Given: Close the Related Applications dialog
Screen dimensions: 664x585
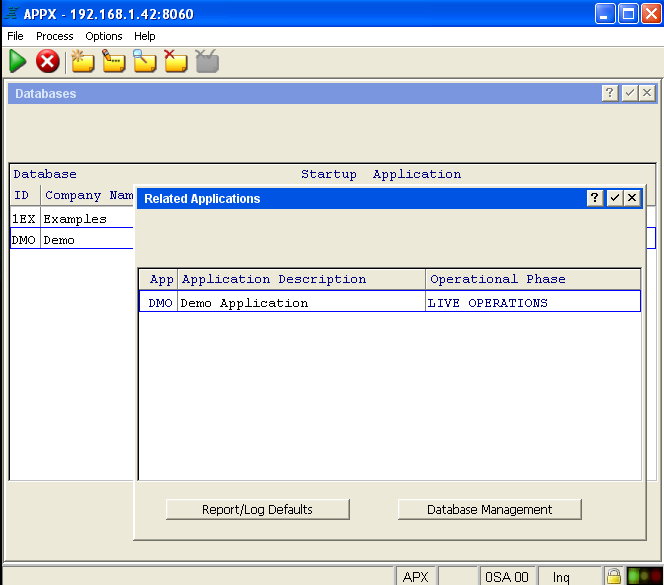Looking at the screenshot, I should point(631,198).
